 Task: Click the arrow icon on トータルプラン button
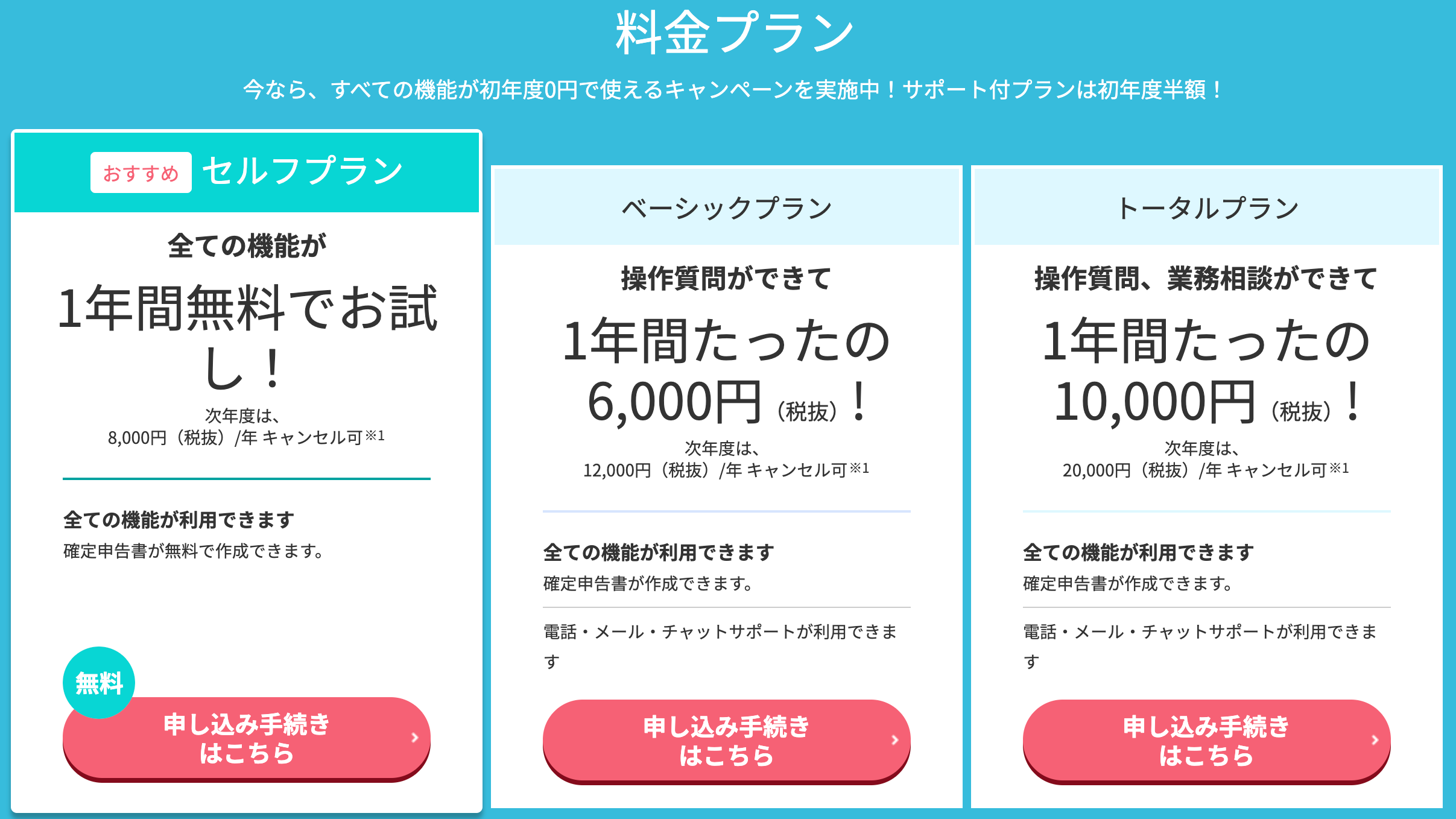tap(1375, 740)
